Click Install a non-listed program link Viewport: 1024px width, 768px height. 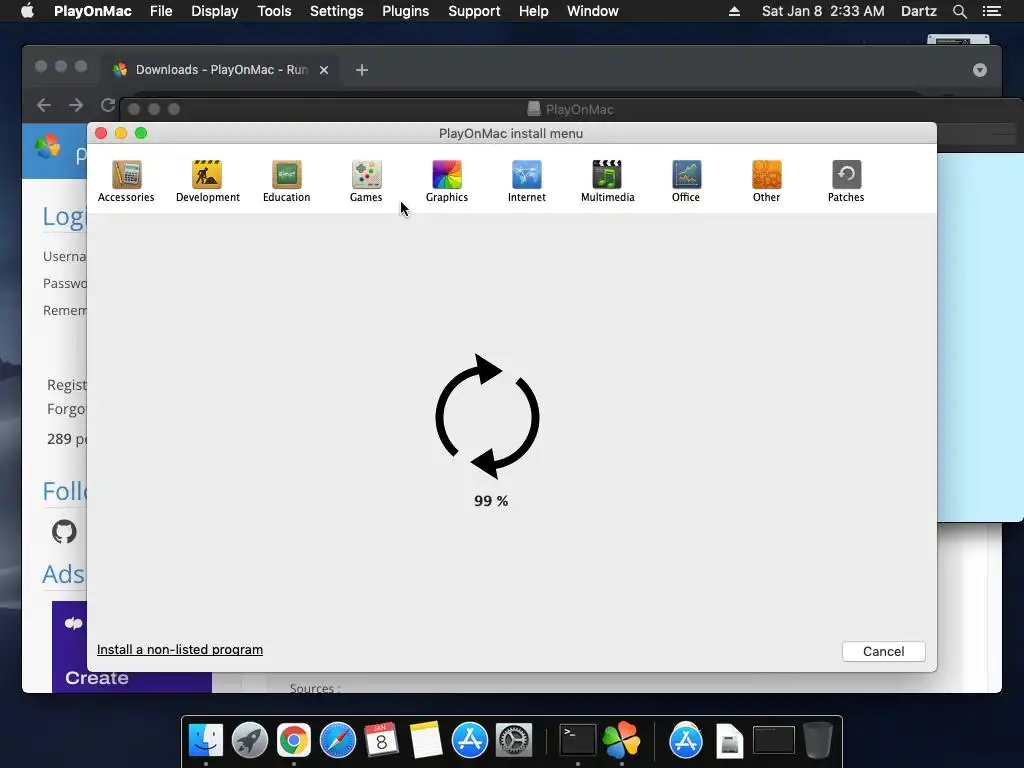click(180, 649)
